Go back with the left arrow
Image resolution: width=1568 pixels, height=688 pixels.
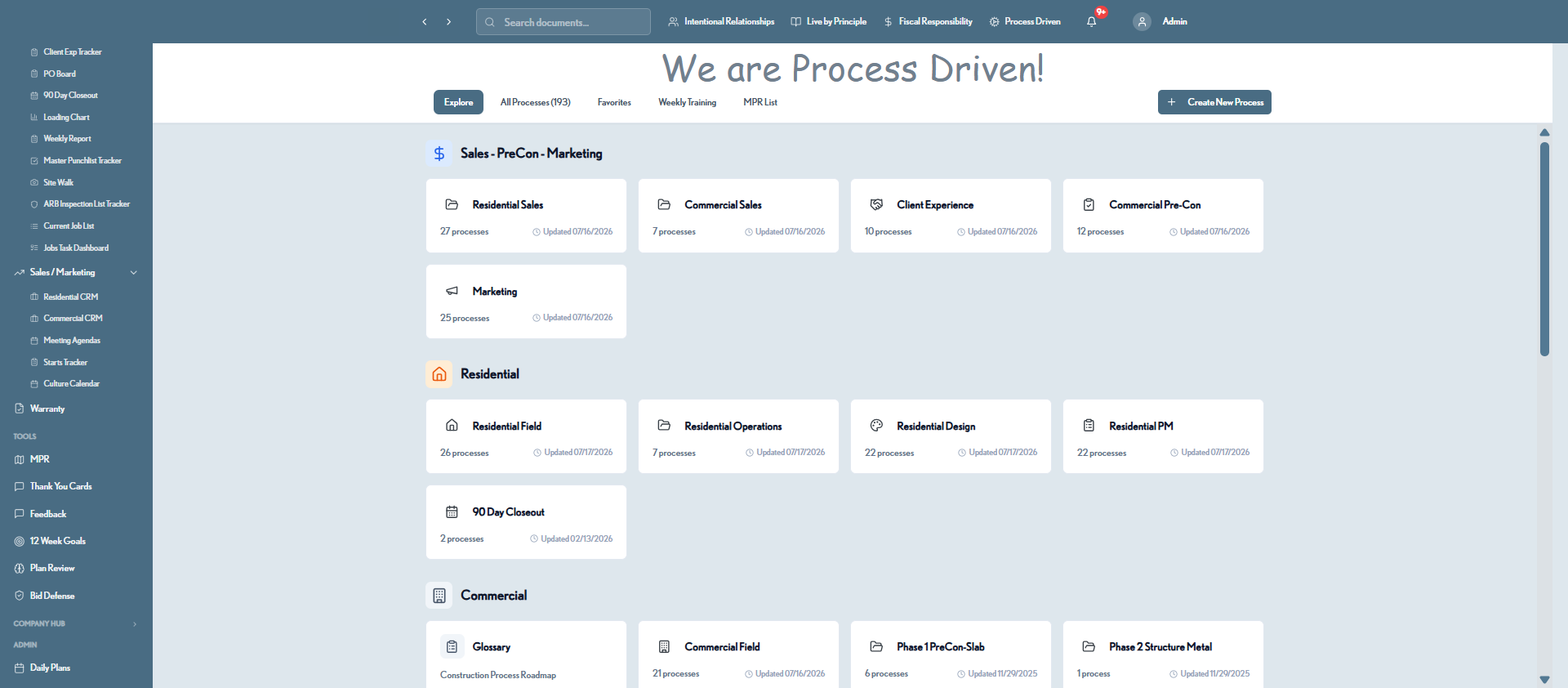point(425,22)
